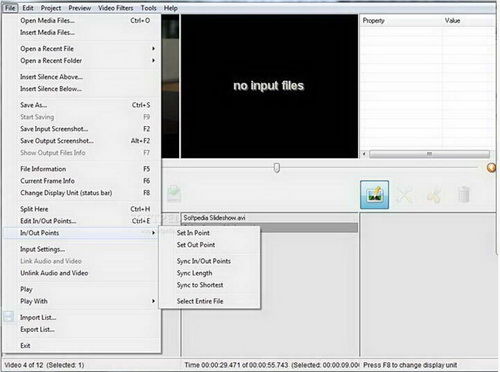Choose Set In Point from submenu
This screenshot has width=500, height=372.
[193, 233]
